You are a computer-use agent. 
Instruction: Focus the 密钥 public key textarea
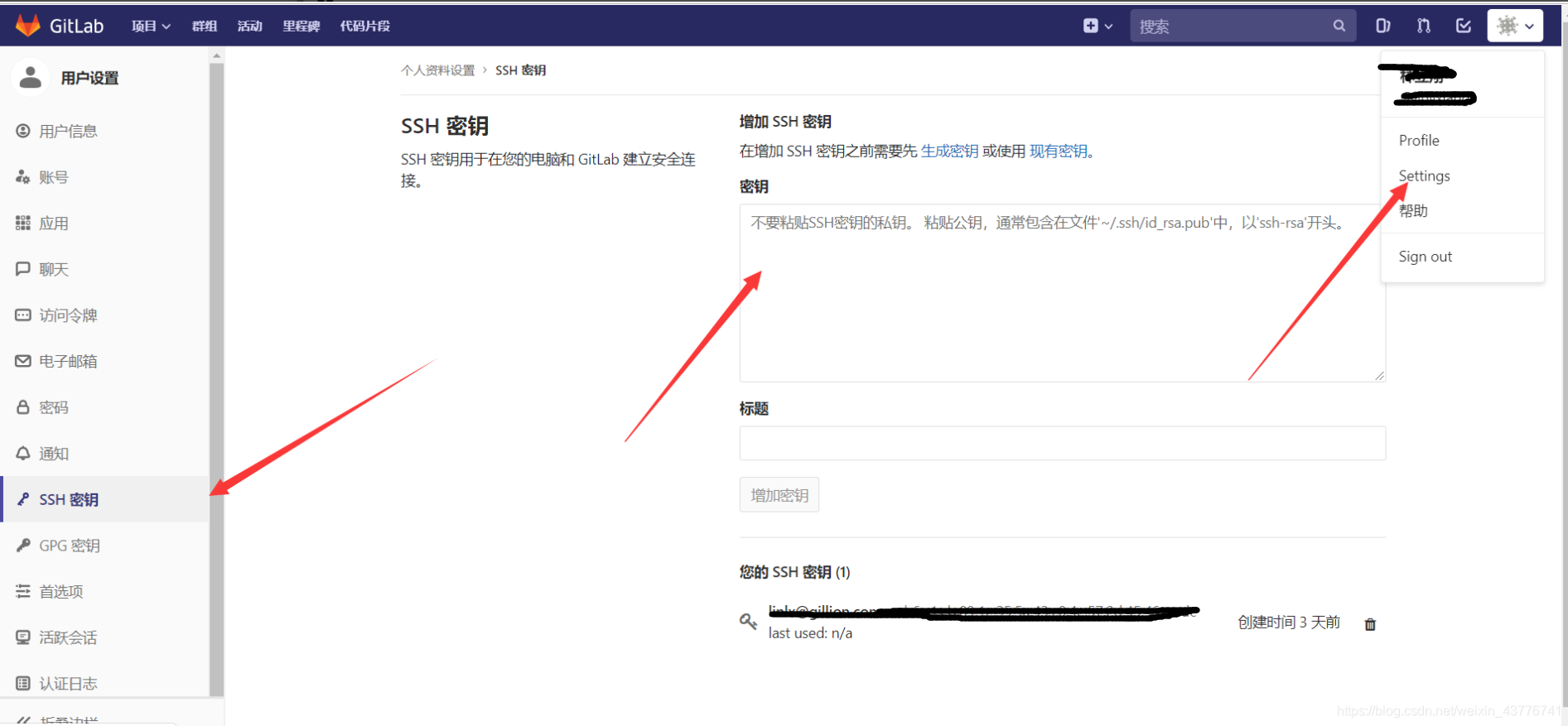point(1062,293)
